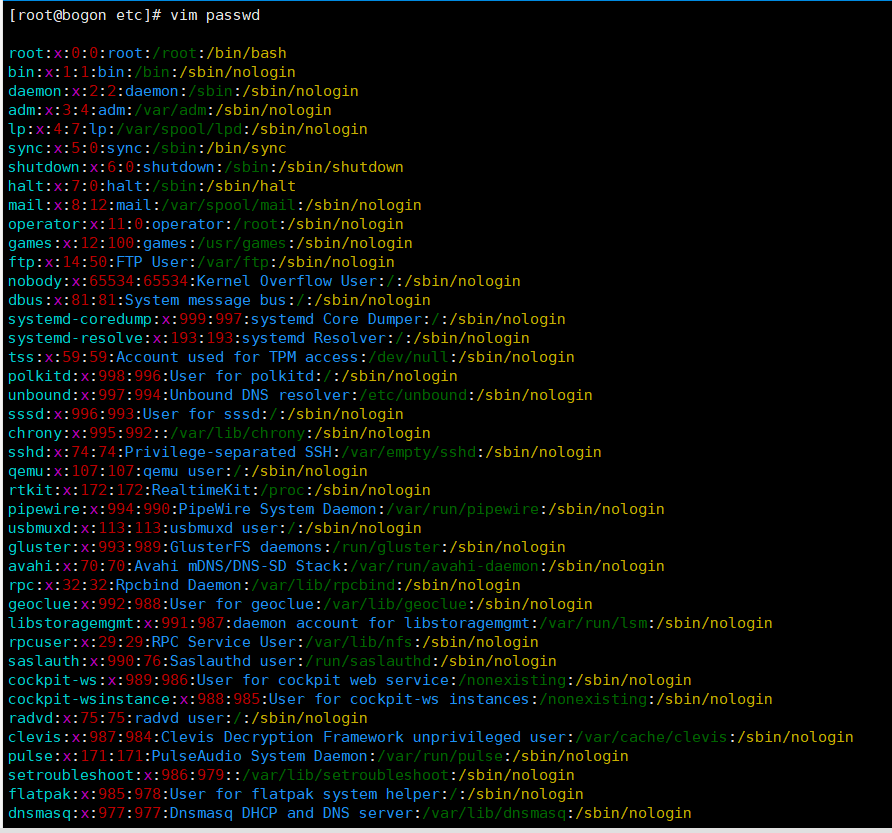Click the mail:x:8:12 line
This screenshot has height=833, width=892.
(x=215, y=205)
